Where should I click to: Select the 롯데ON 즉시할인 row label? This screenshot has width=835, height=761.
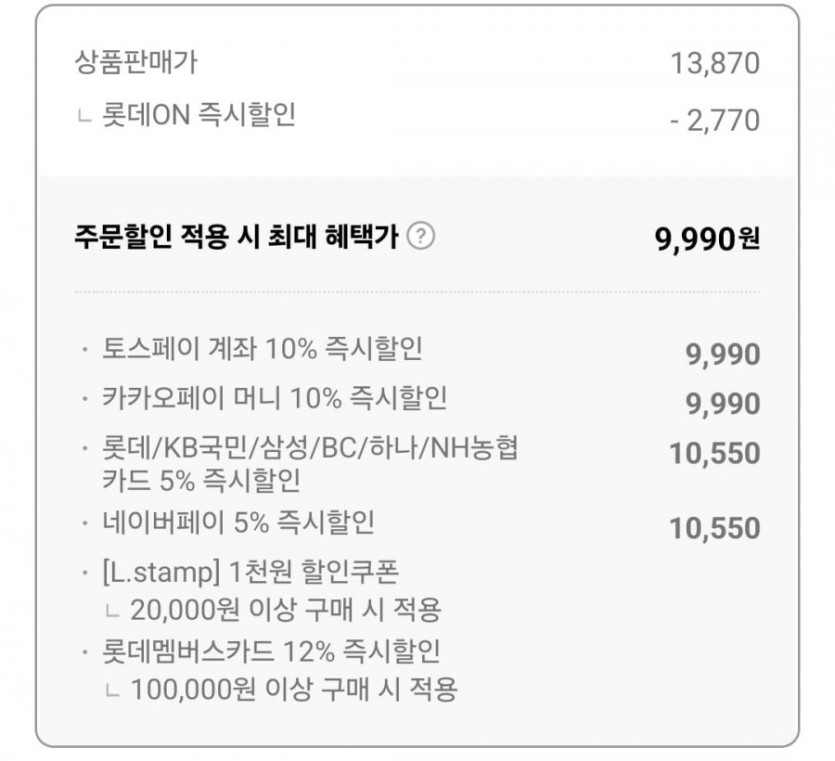[x=198, y=116]
